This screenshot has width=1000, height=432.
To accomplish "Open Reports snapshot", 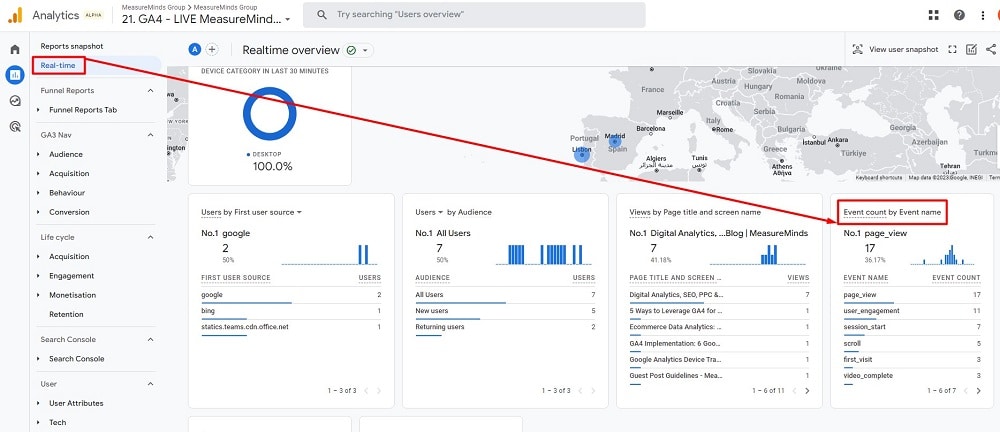I will point(71,46).
